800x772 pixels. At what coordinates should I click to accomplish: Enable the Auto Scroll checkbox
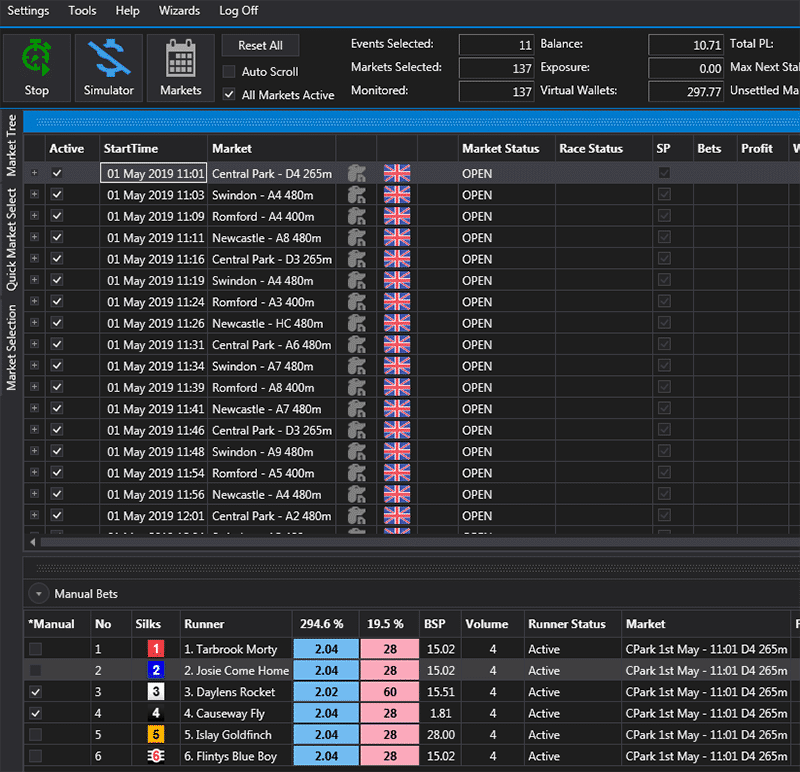click(229, 71)
